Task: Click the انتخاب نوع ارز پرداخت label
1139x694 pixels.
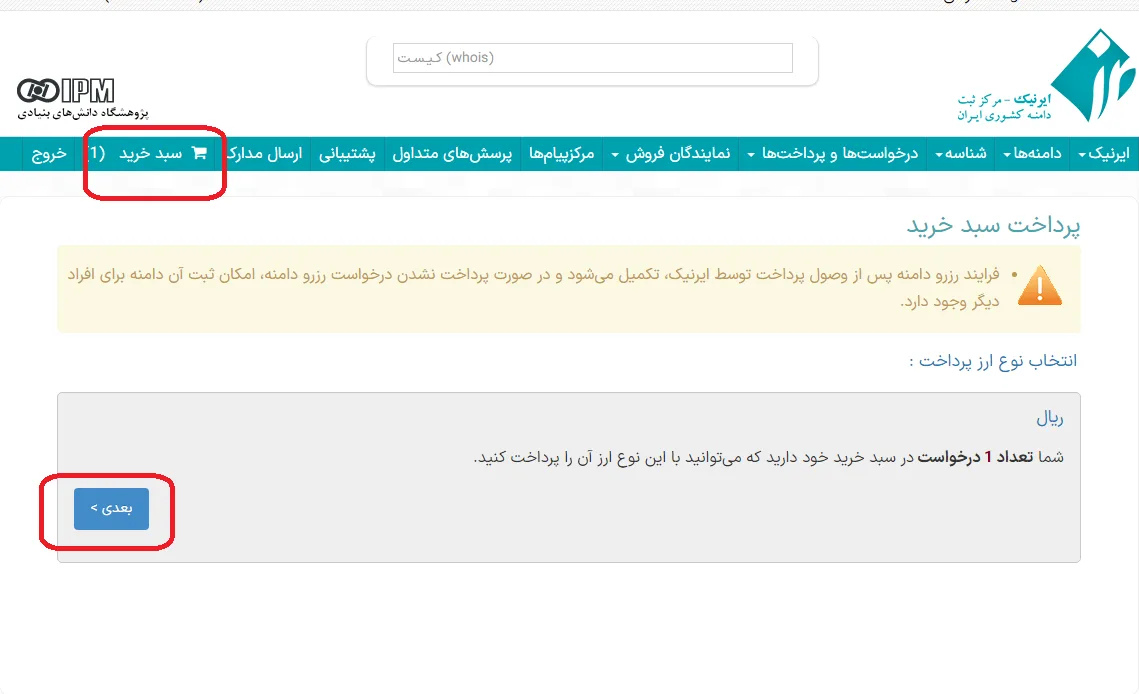Action: (993, 361)
